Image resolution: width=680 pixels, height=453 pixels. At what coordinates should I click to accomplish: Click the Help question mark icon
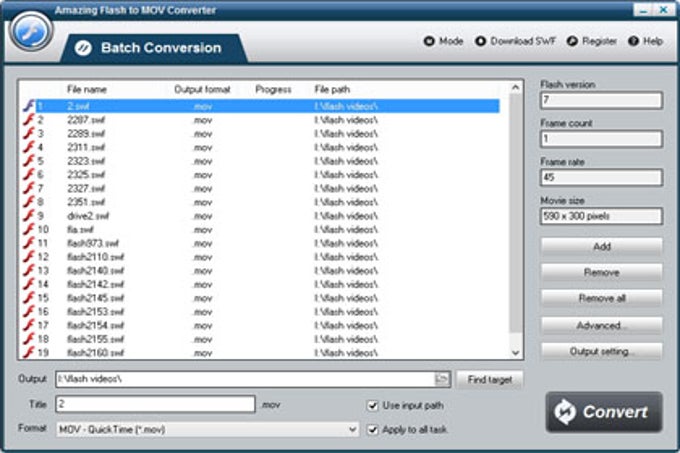[x=633, y=41]
